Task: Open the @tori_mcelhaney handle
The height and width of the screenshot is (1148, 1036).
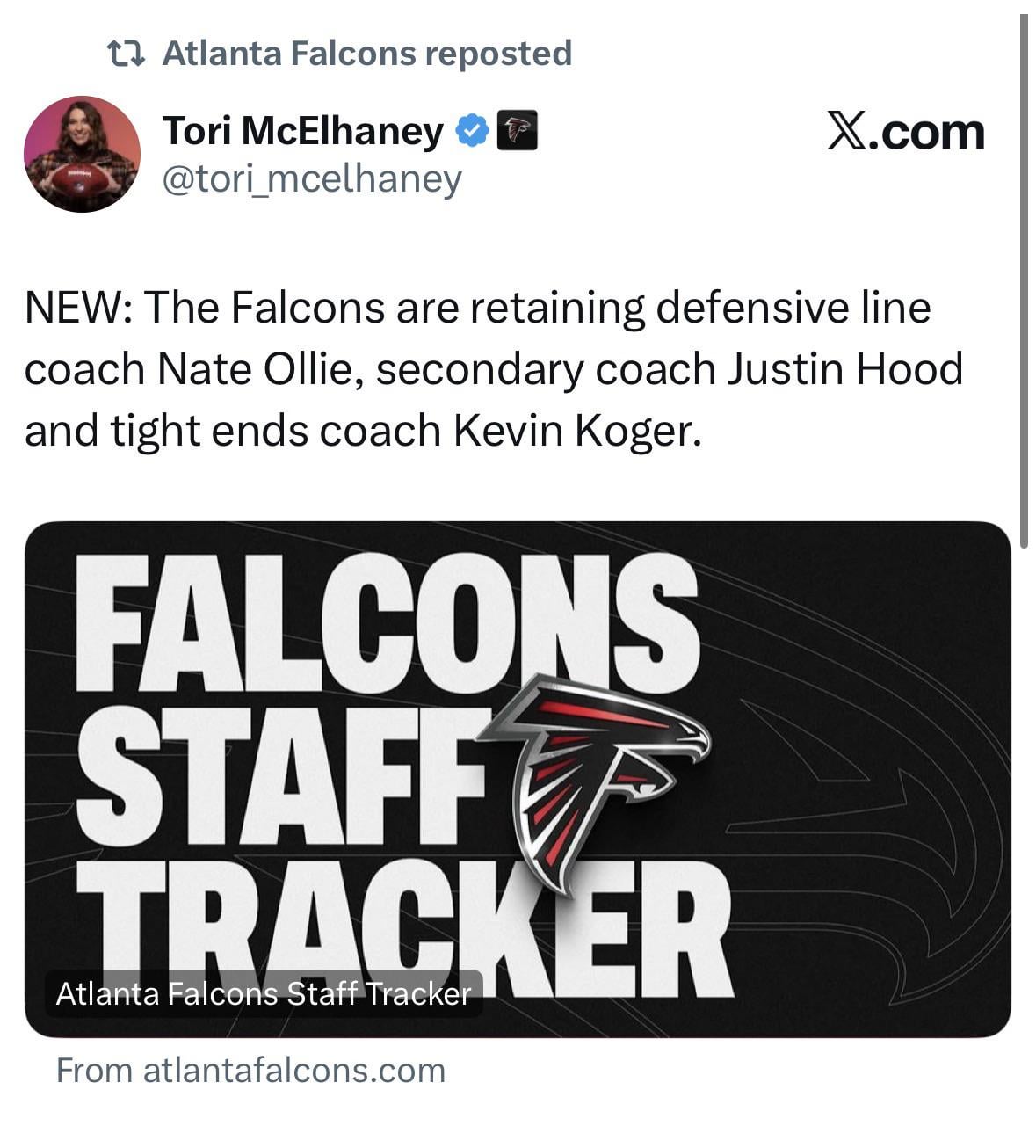Action: [x=312, y=178]
